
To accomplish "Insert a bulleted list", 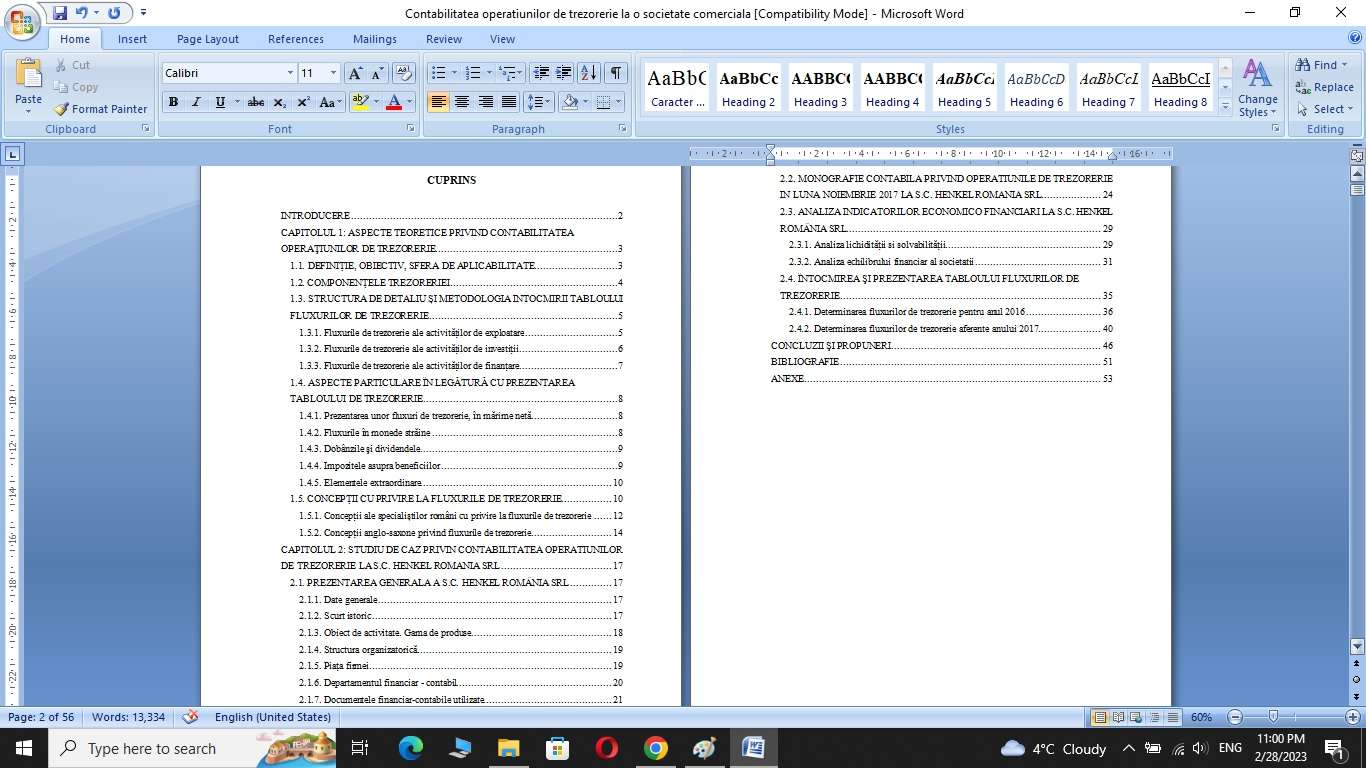I will 437,73.
